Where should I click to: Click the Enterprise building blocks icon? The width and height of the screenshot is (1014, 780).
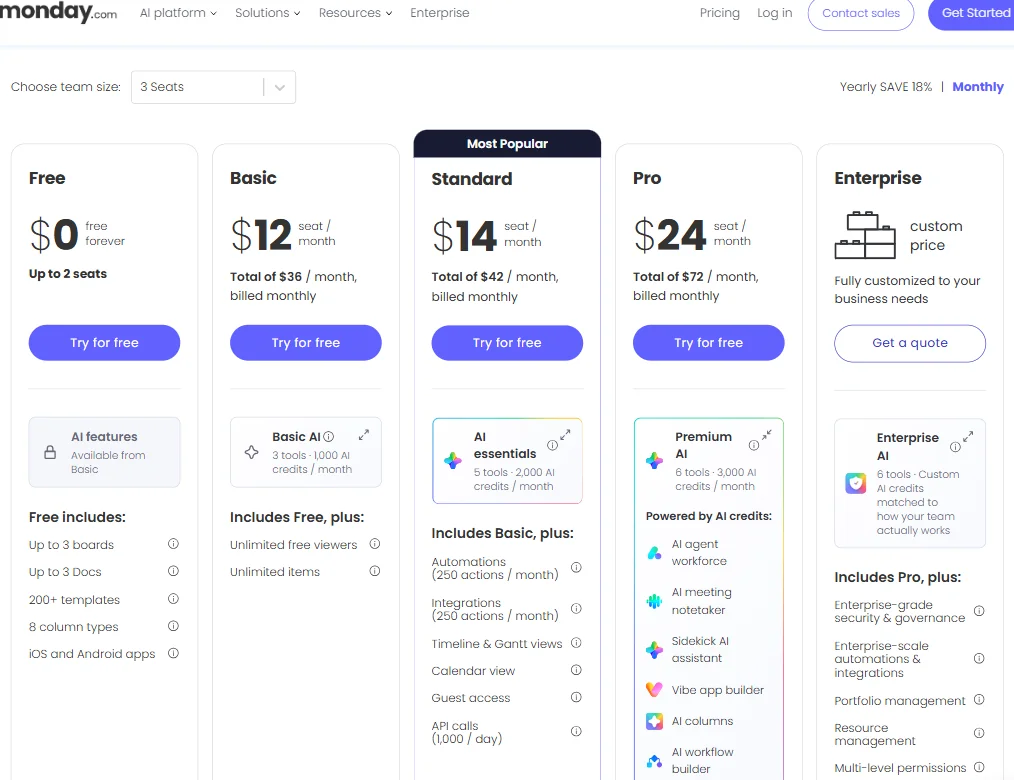[865, 235]
